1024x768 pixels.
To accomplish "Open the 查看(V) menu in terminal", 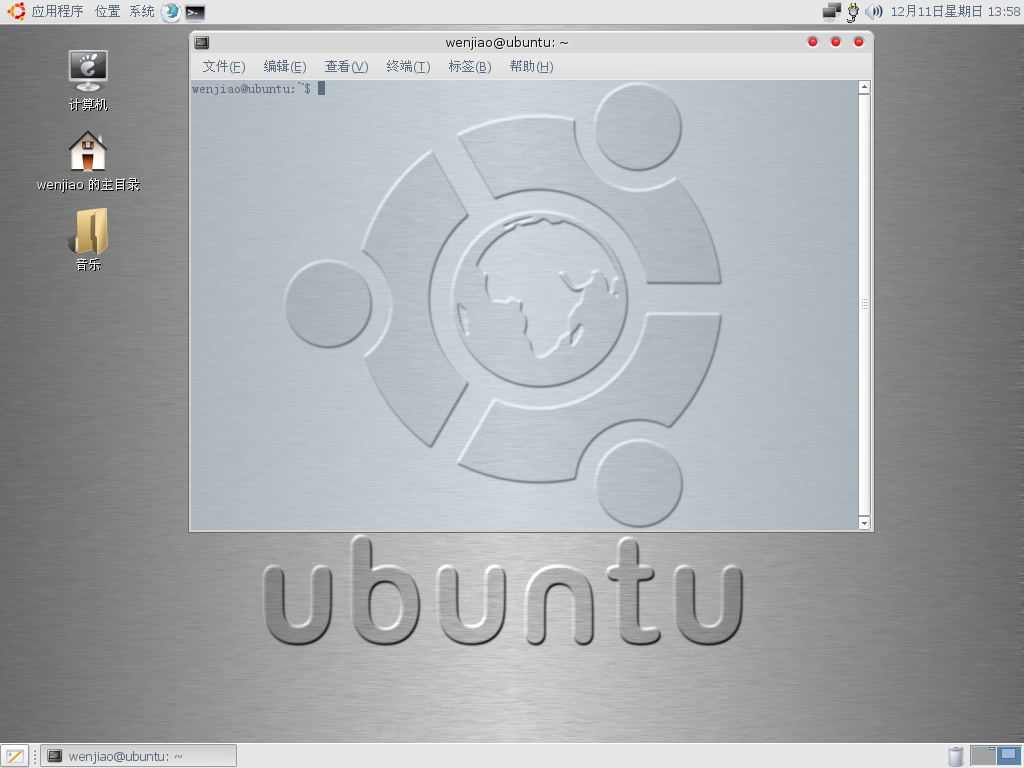I will click(x=346, y=67).
